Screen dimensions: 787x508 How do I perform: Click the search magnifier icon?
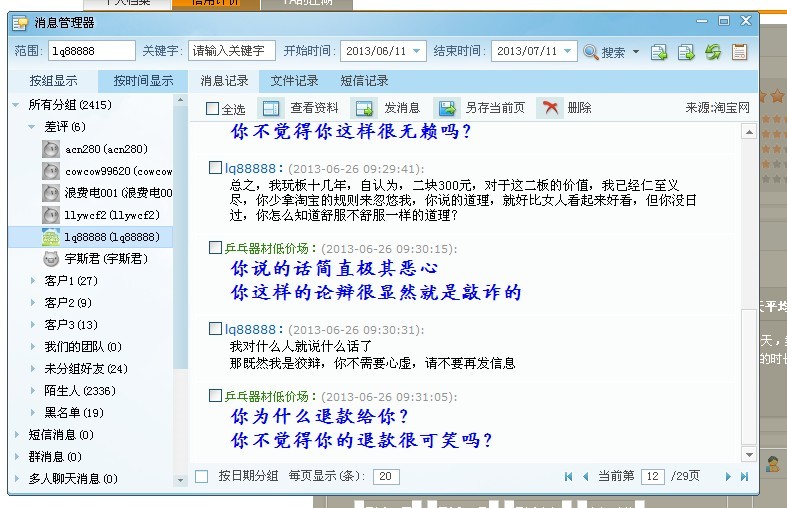pos(591,51)
